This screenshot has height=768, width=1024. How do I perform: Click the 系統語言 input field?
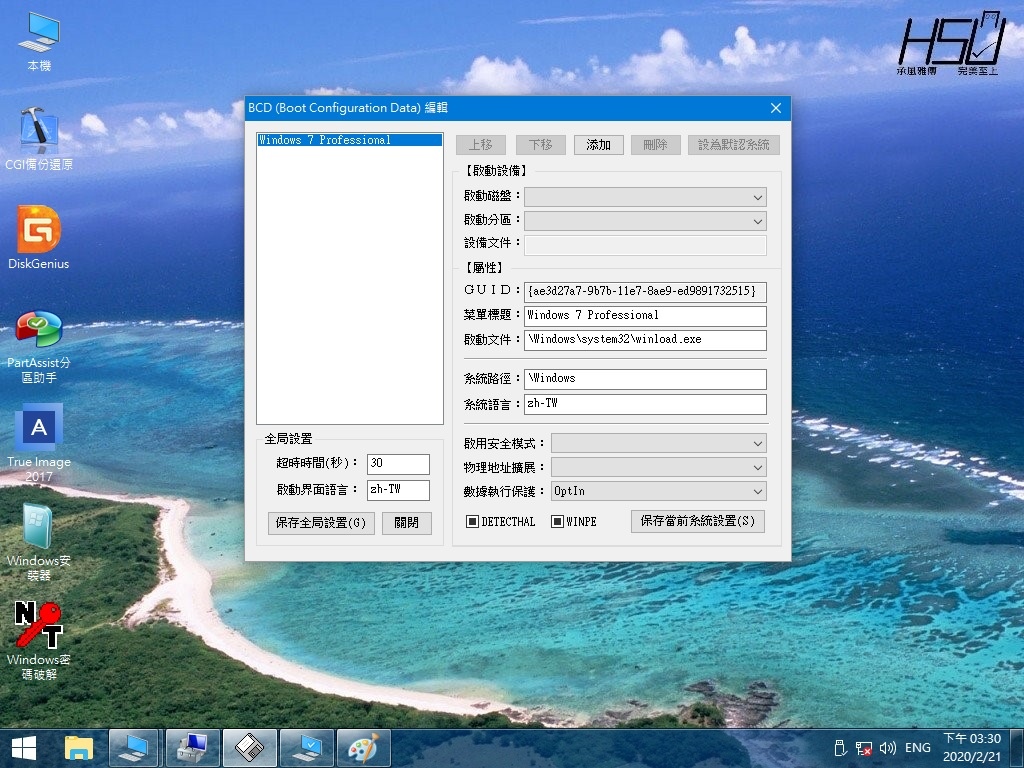coord(645,404)
